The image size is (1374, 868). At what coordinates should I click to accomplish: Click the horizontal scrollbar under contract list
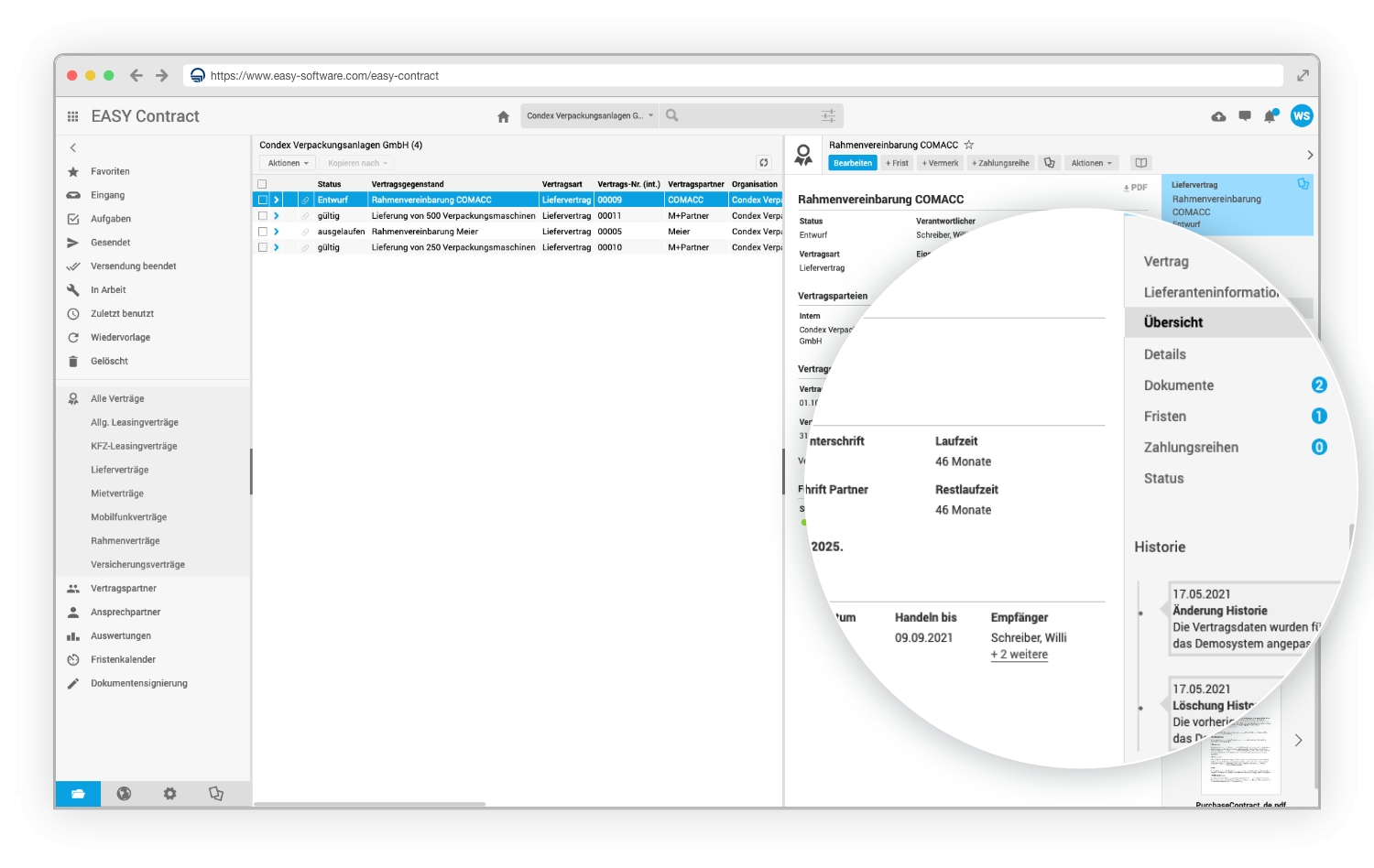(369, 804)
